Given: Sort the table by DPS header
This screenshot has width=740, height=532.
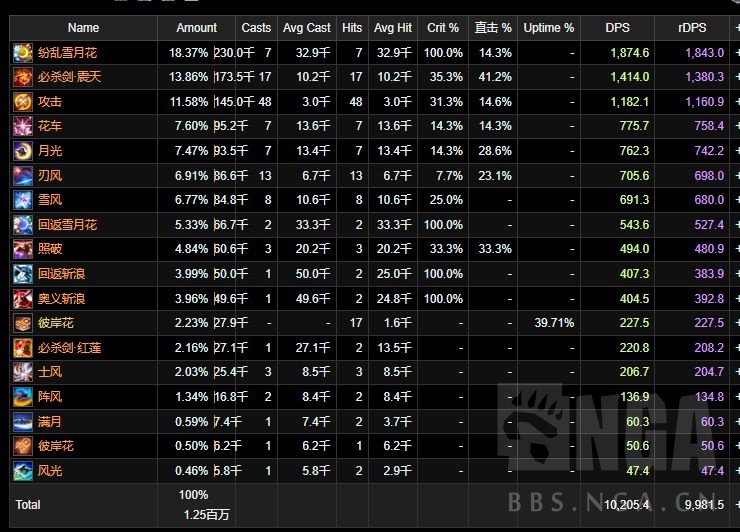Looking at the screenshot, I should tap(617, 28).
